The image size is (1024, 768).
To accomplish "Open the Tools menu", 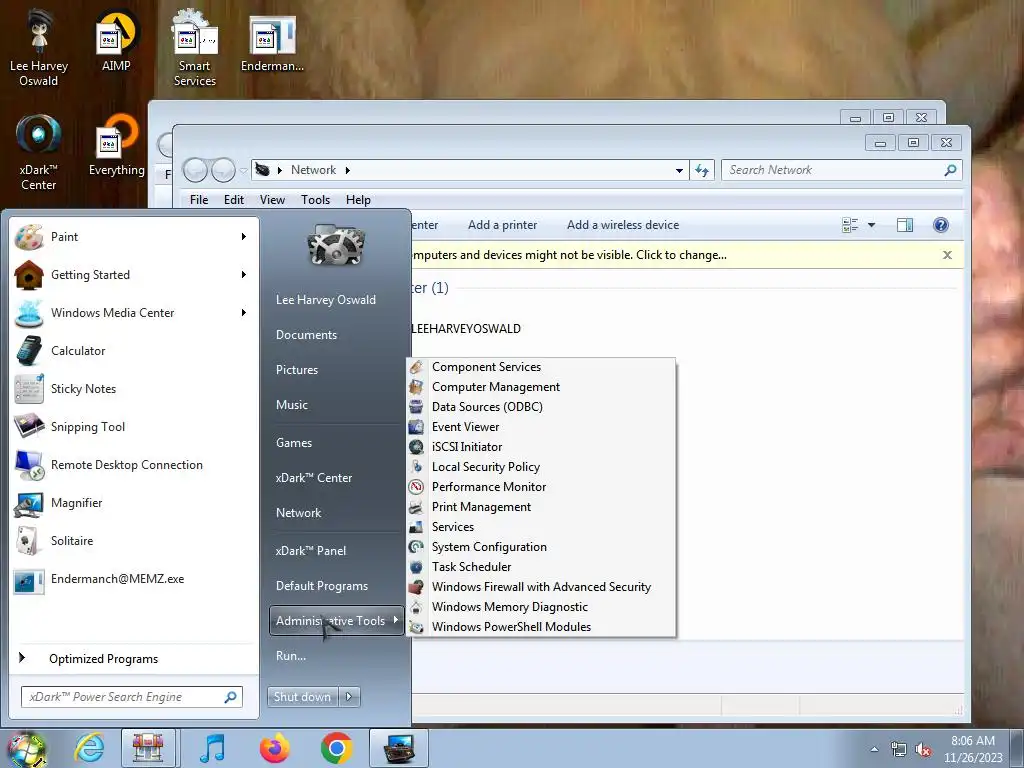I will pyautogui.click(x=315, y=200).
